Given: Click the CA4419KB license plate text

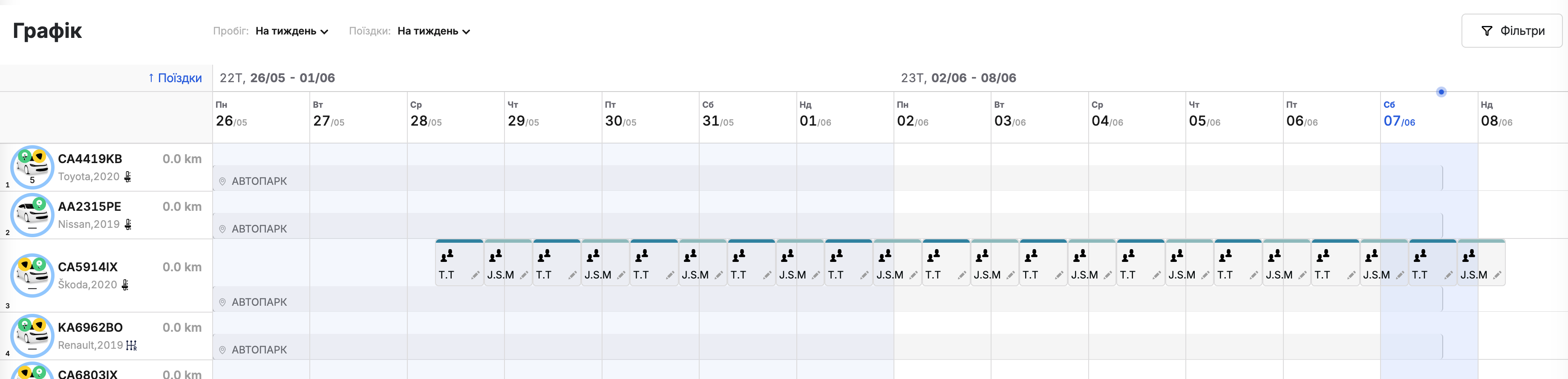Looking at the screenshot, I should point(90,159).
